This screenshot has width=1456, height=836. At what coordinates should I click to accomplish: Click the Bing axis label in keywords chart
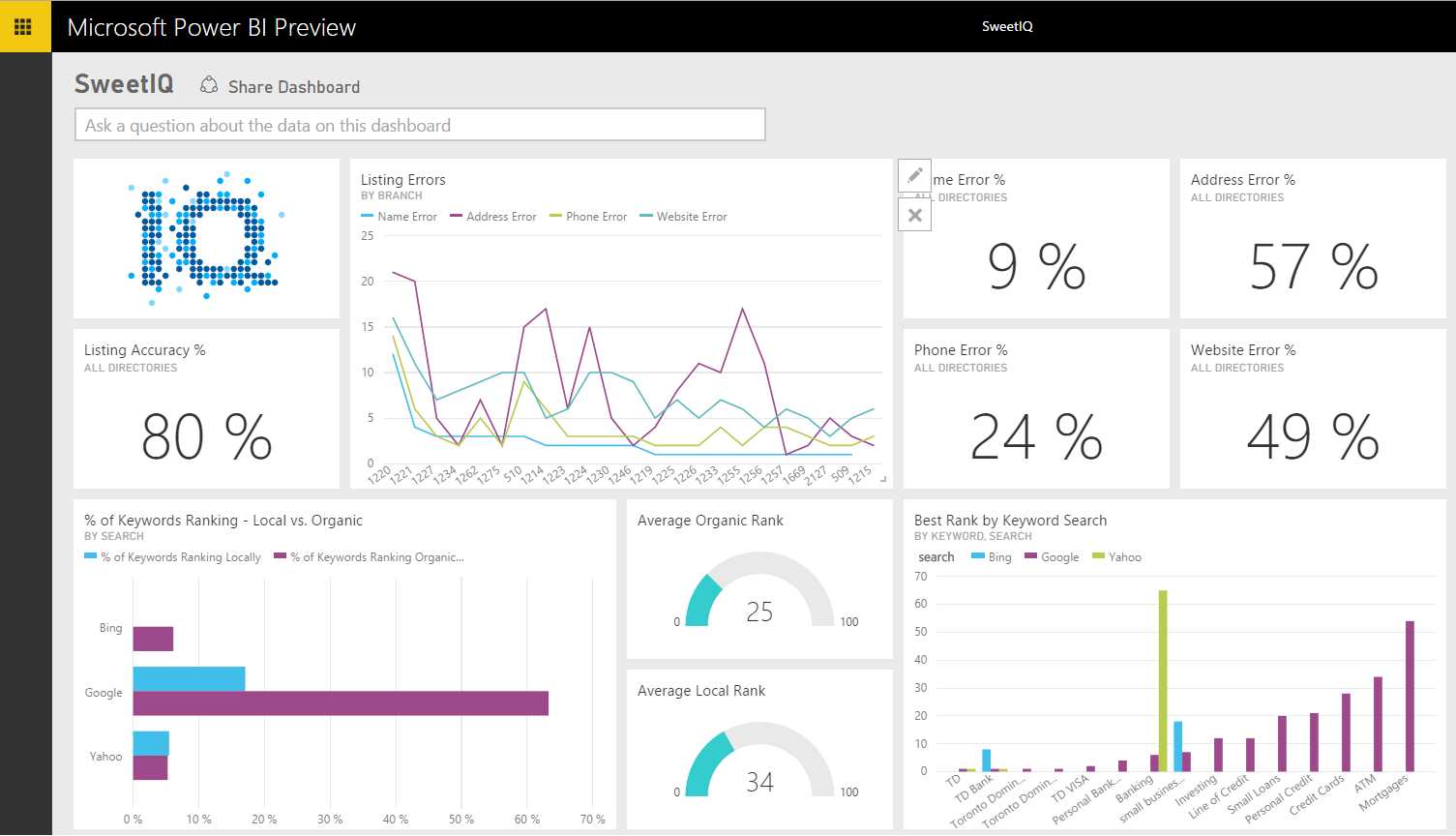110,628
